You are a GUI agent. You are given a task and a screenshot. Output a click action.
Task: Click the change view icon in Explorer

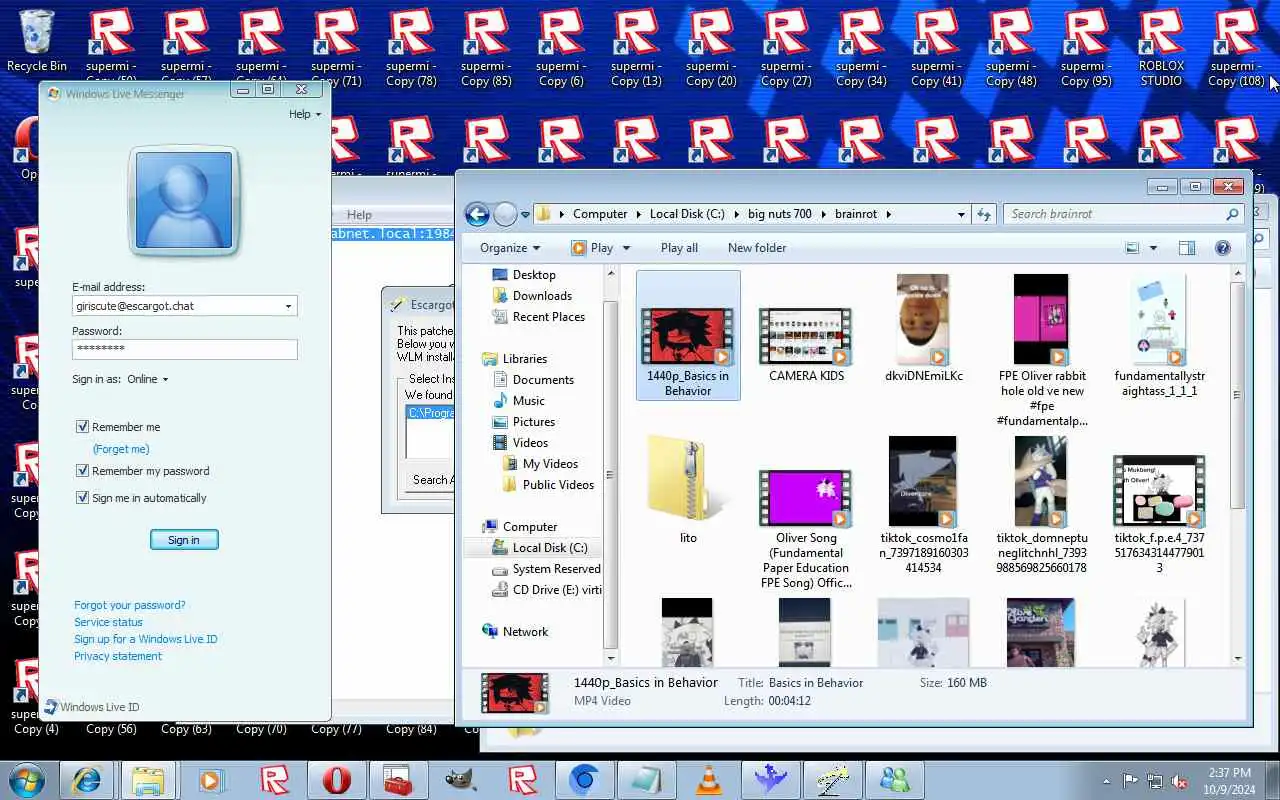coord(1132,248)
